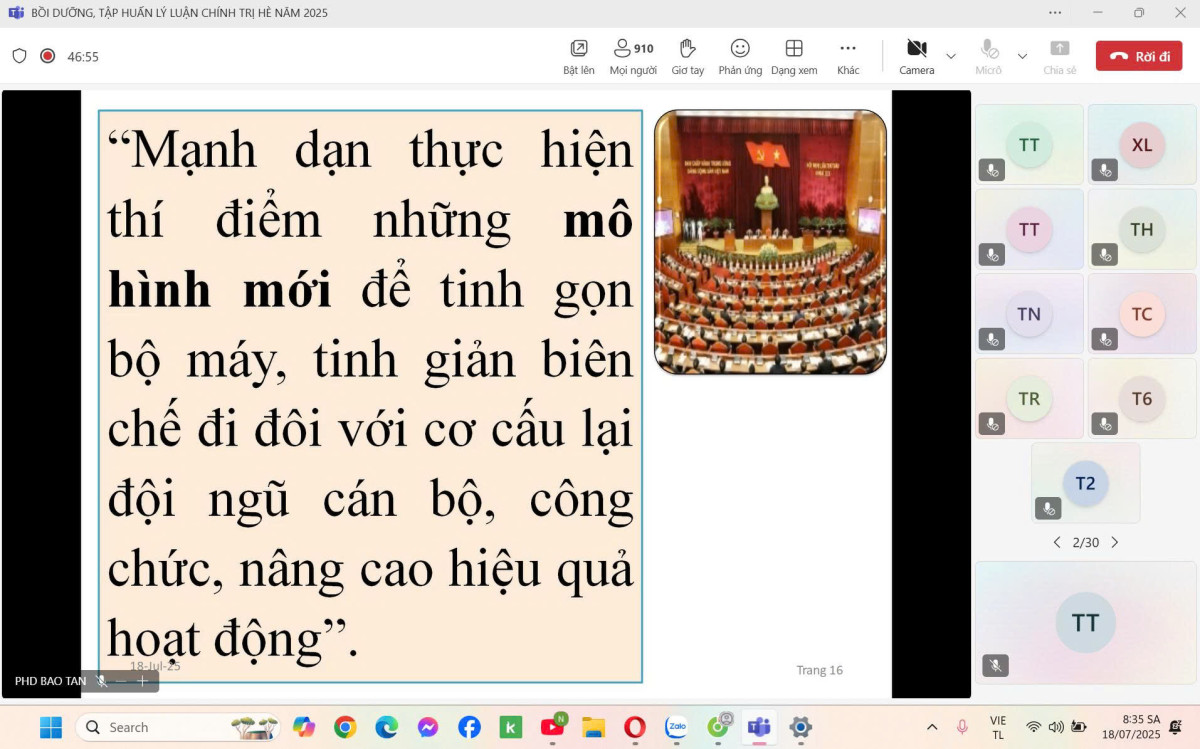Leave the meeting with Rời đi
Viewport: 1200px width, 749px height.
pyautogui.click(x=1138, y=56)
